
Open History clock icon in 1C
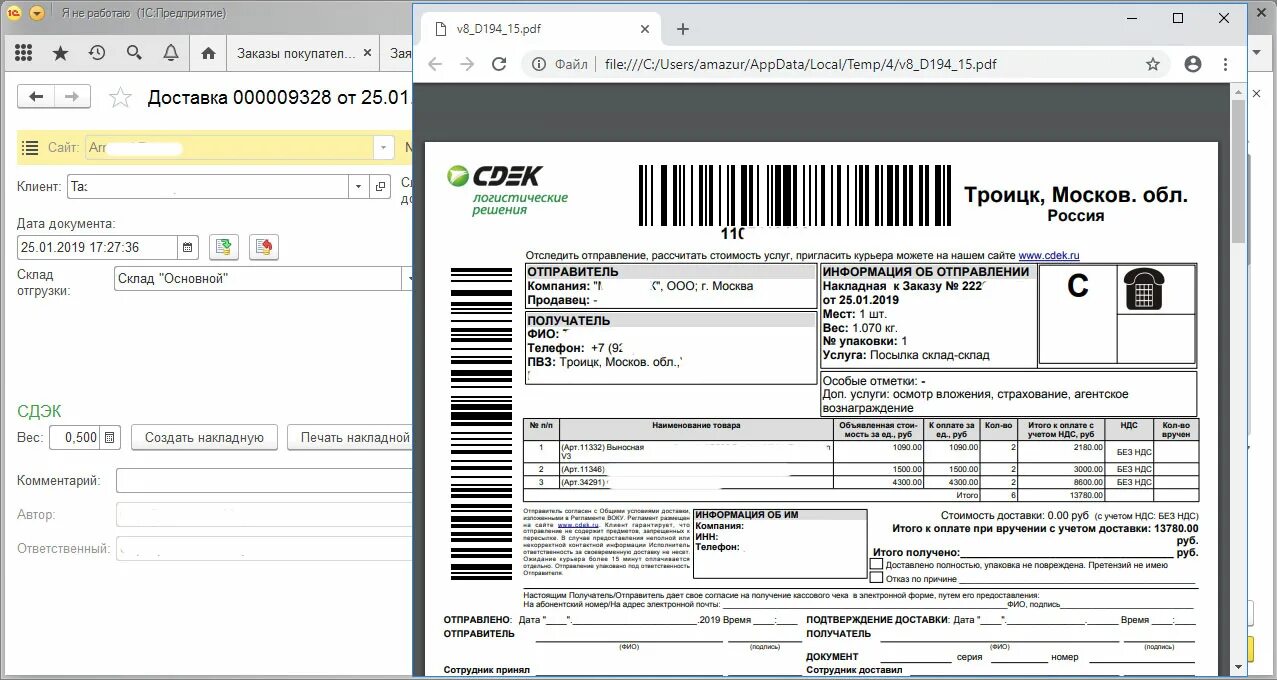97,53
